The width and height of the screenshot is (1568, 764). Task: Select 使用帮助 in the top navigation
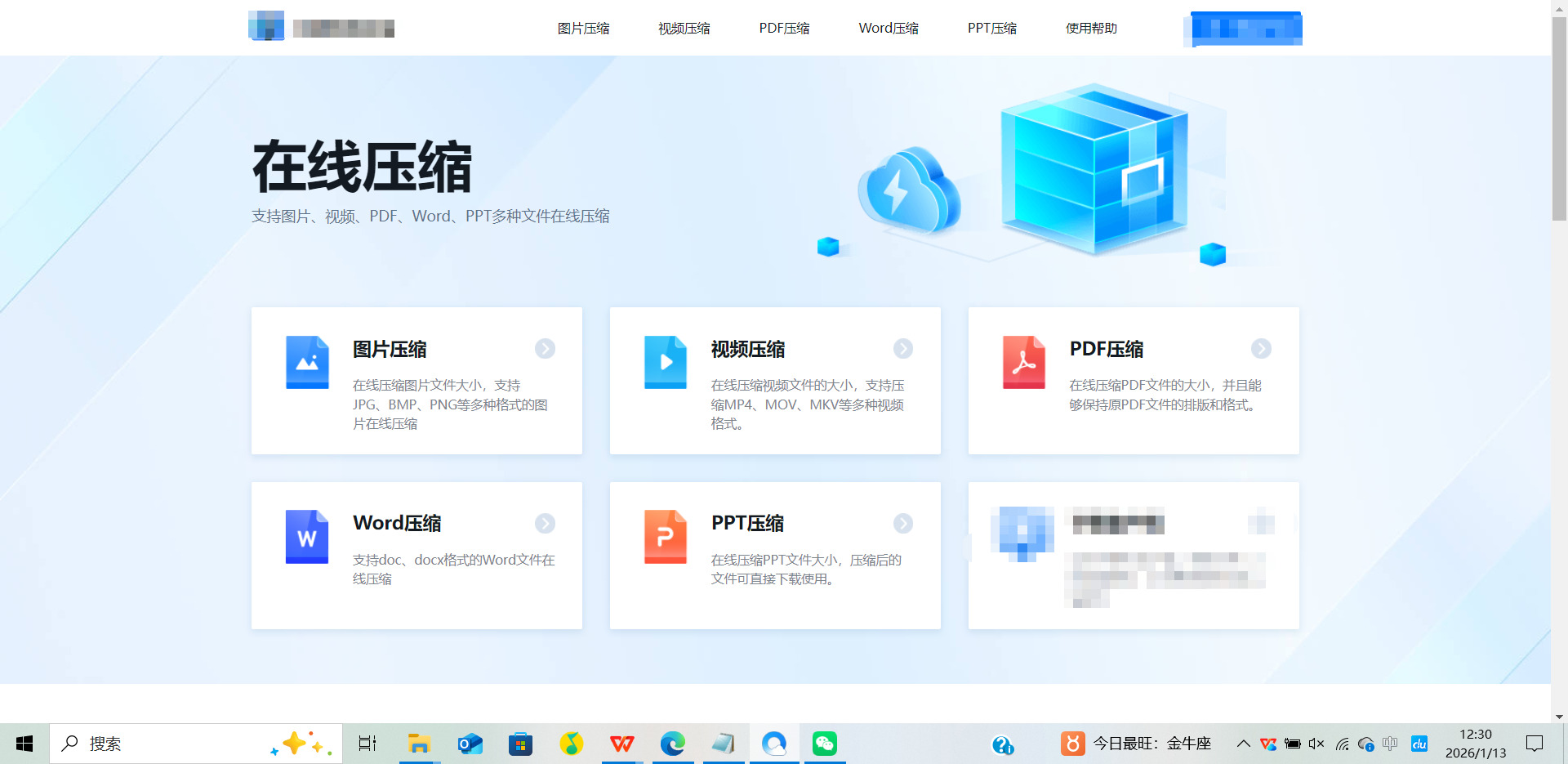pos(1091,29)
